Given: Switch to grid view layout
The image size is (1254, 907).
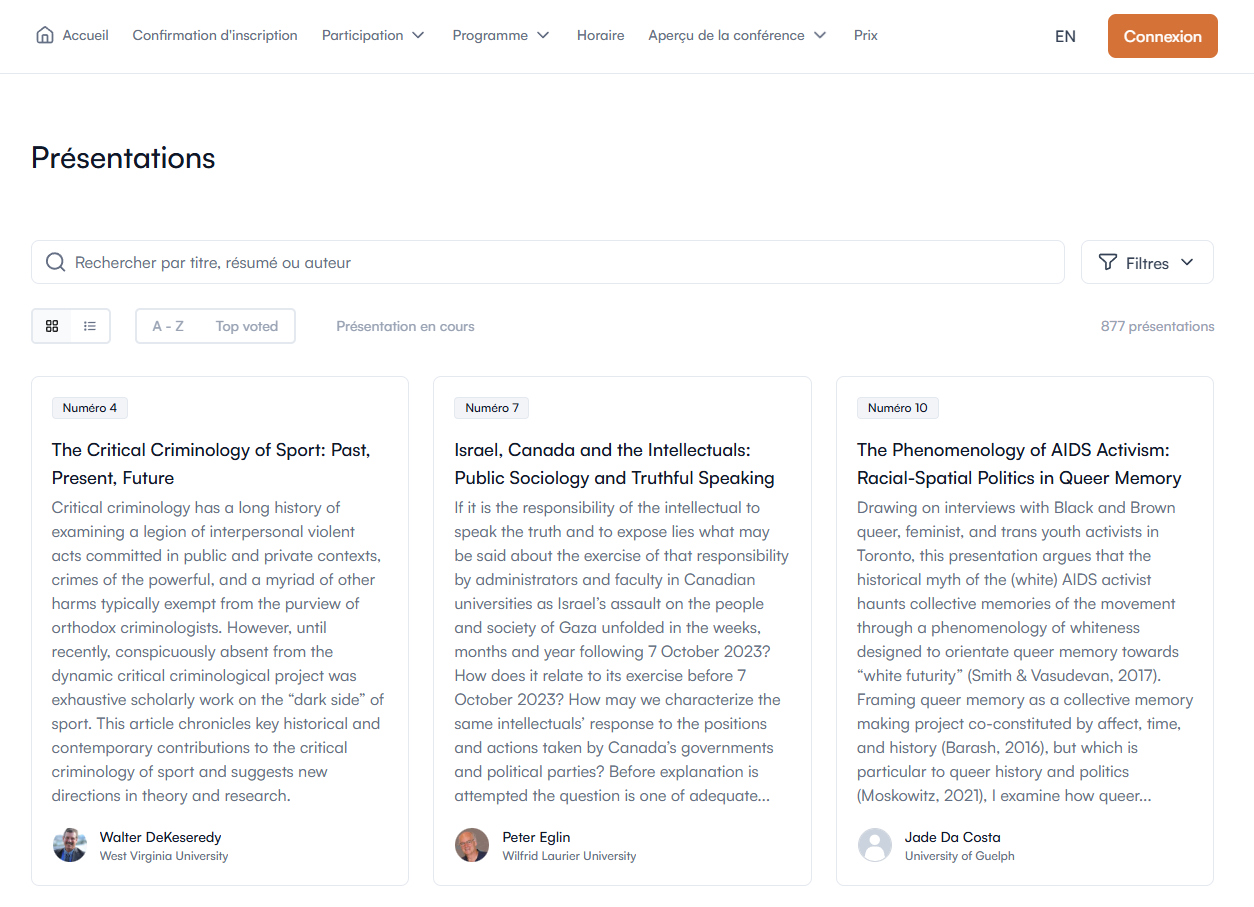Looking at the screenshot, I should 52,326.
